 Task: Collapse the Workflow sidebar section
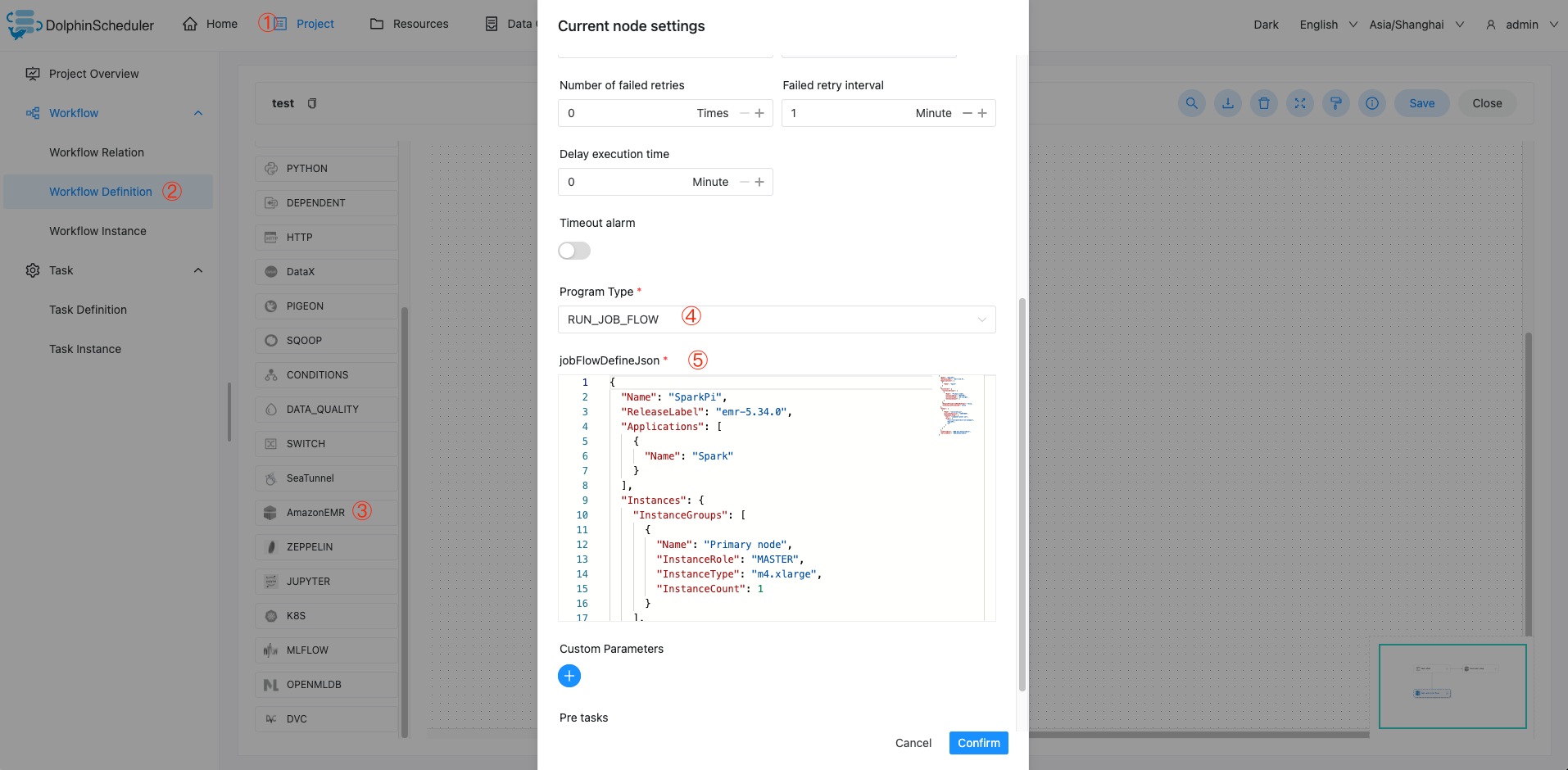[197, 113]
